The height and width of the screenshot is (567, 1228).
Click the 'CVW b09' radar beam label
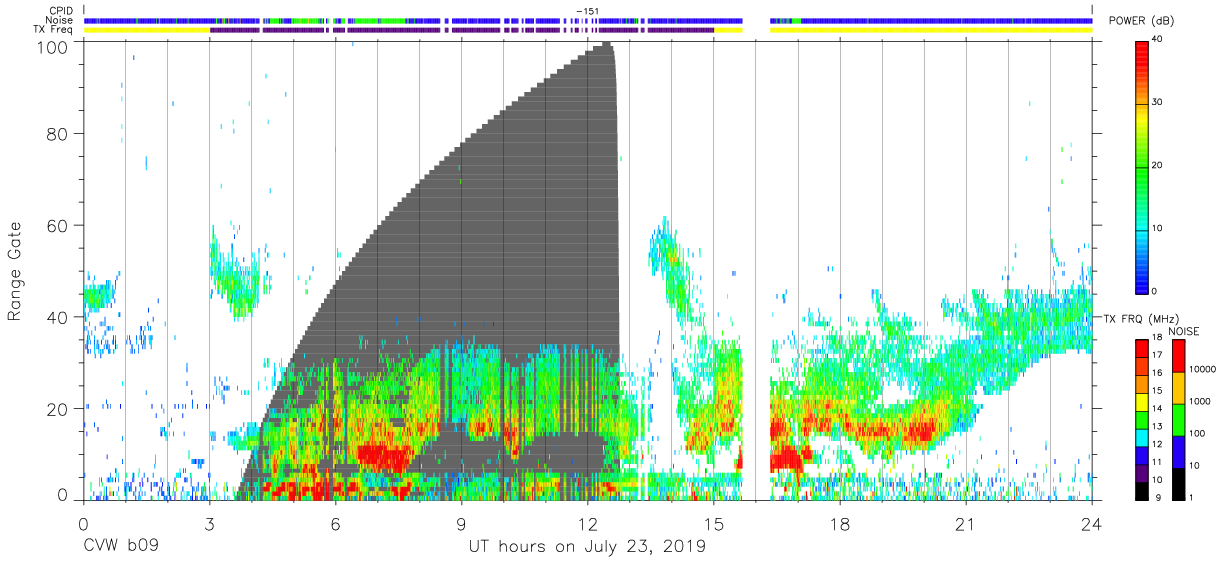[x=121, y=547]
